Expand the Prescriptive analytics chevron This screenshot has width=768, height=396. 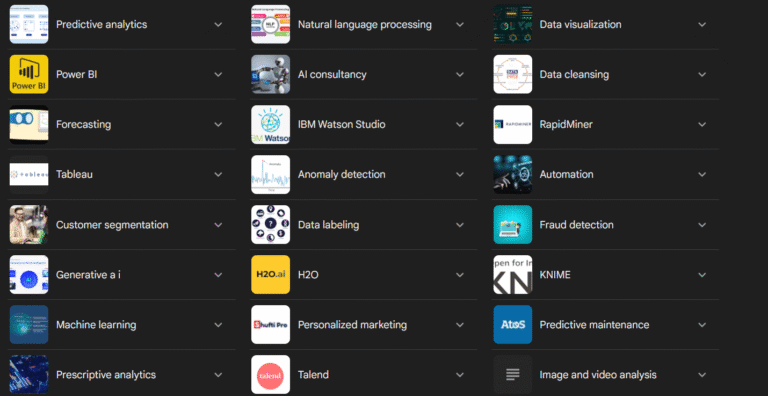coord(218,375)
